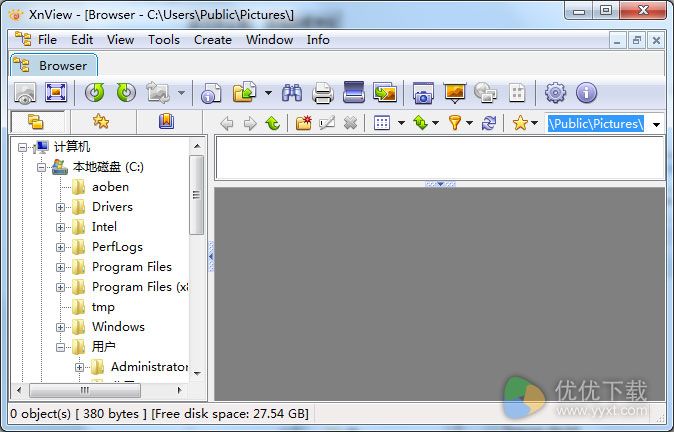Click the Print icon
Viewport: 674px width, 432px height.
click(x=323, y=93)
